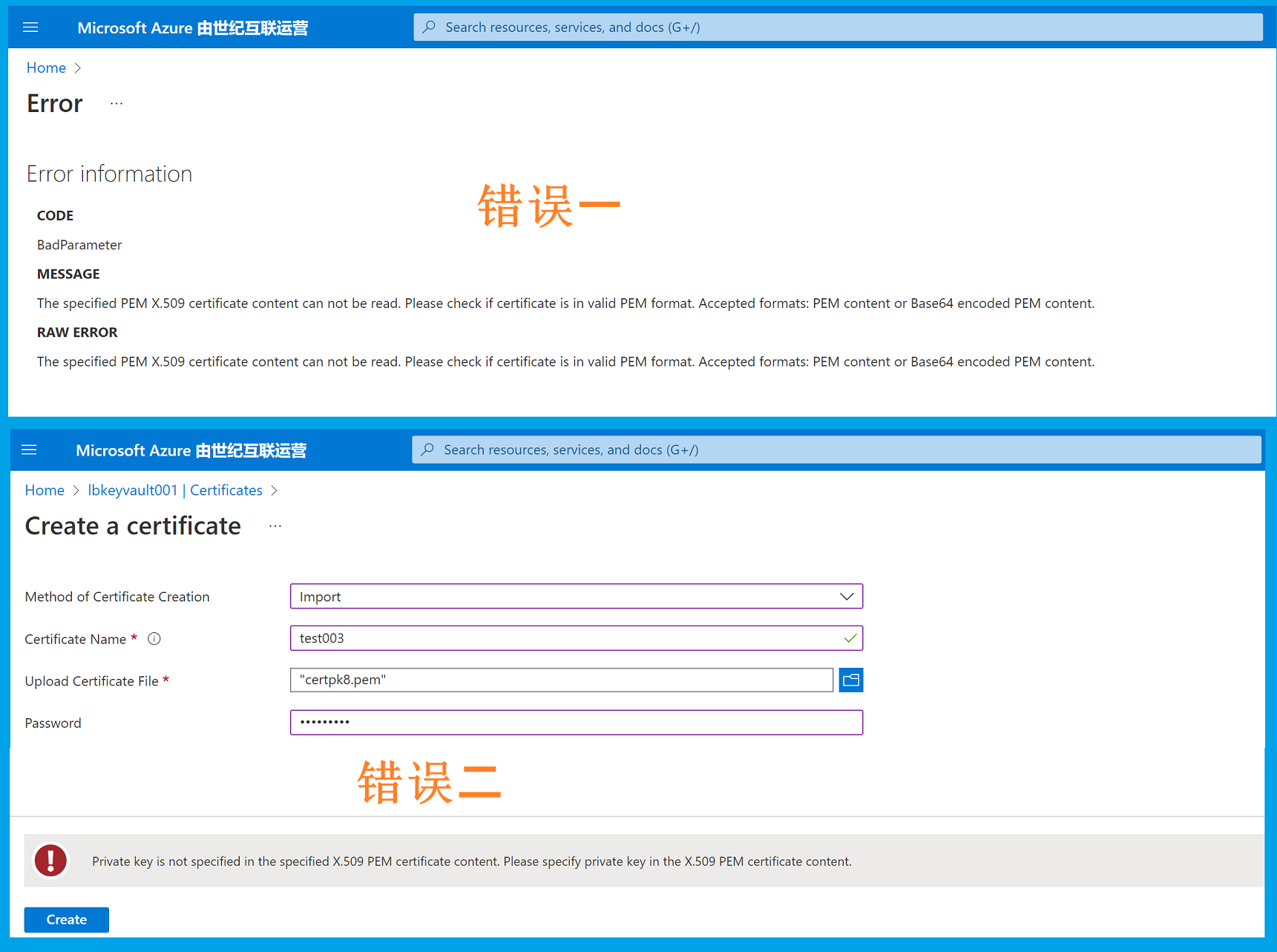Click Home breadcrumb above Create a certificate
Image resolution: width=1277 pixels, height=952 pixels.
[x=45, y=490]
